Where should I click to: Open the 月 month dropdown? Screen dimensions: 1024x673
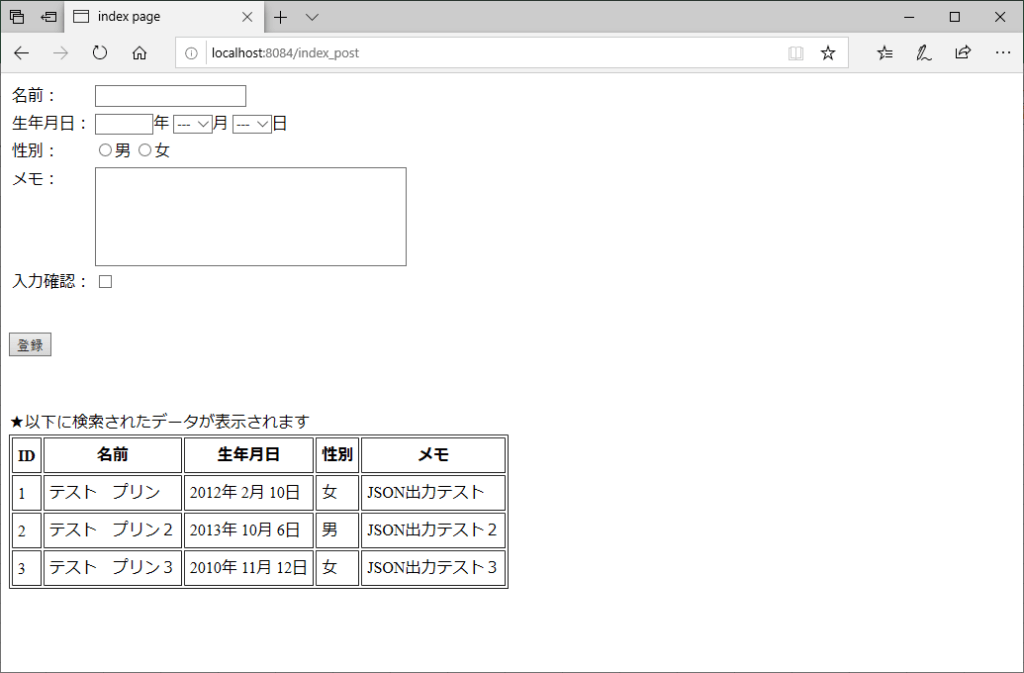tap(191, 123)
